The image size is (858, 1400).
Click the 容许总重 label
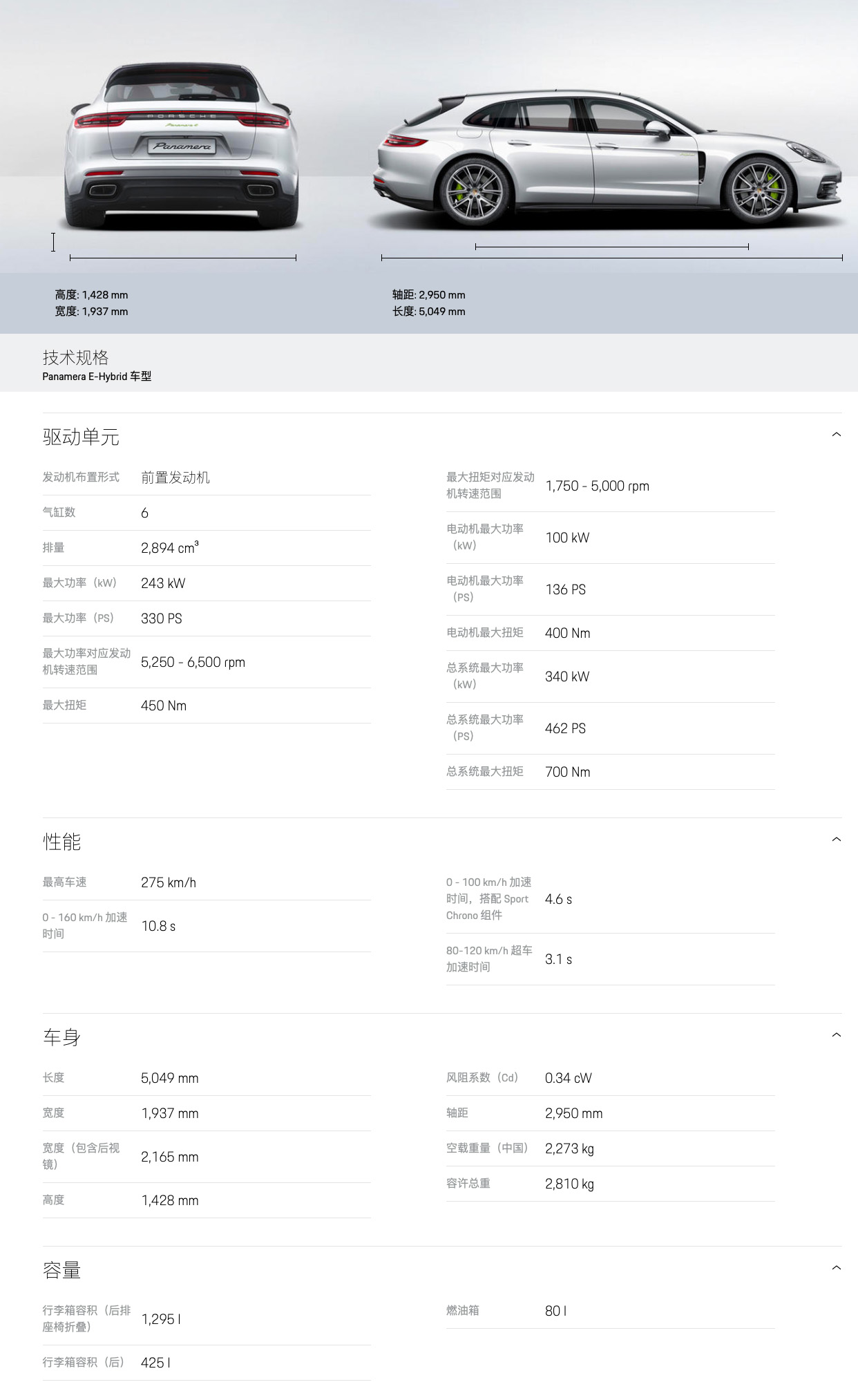(x=468, y=1183)
